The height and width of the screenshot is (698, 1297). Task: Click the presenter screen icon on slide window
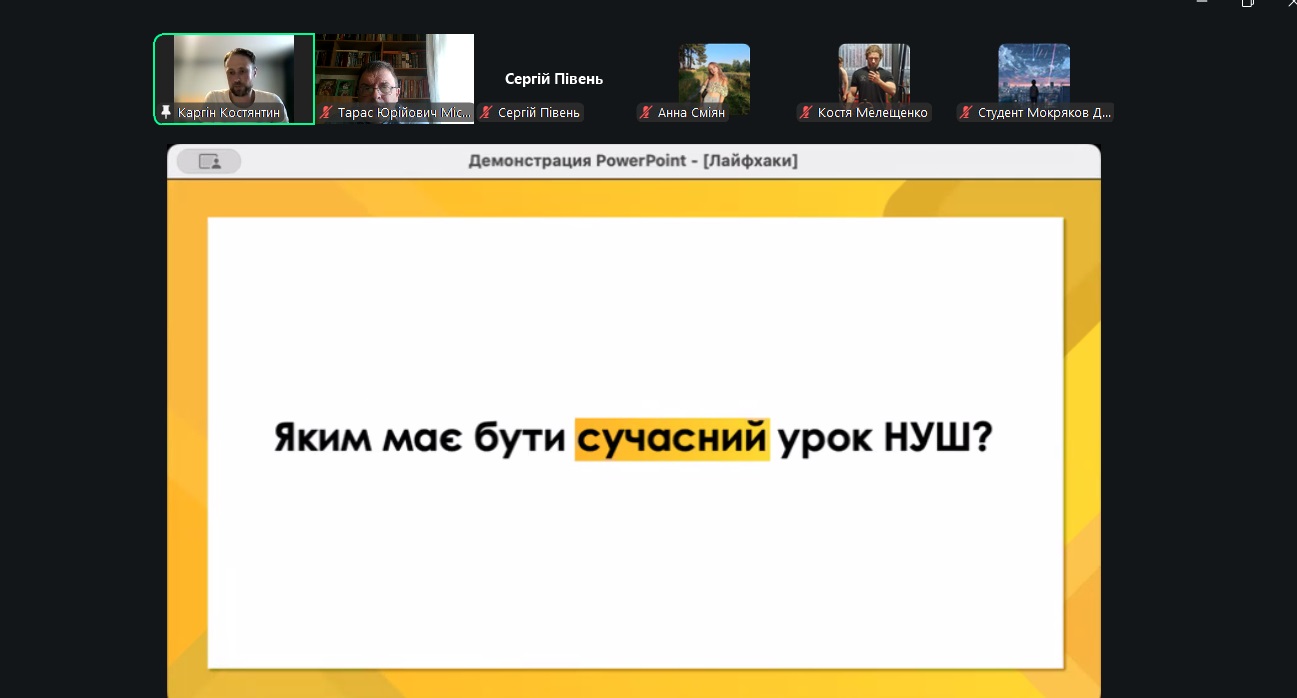[x=209, y=161]
